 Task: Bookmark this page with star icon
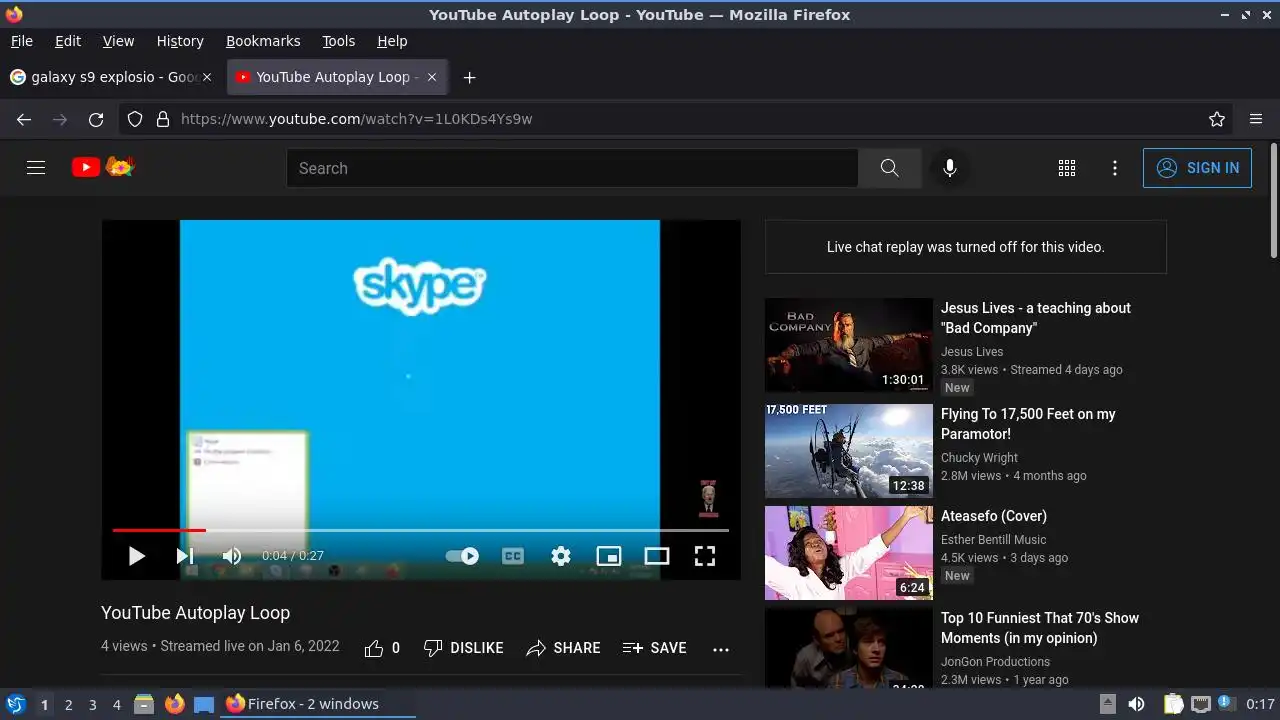[1217, 119]
